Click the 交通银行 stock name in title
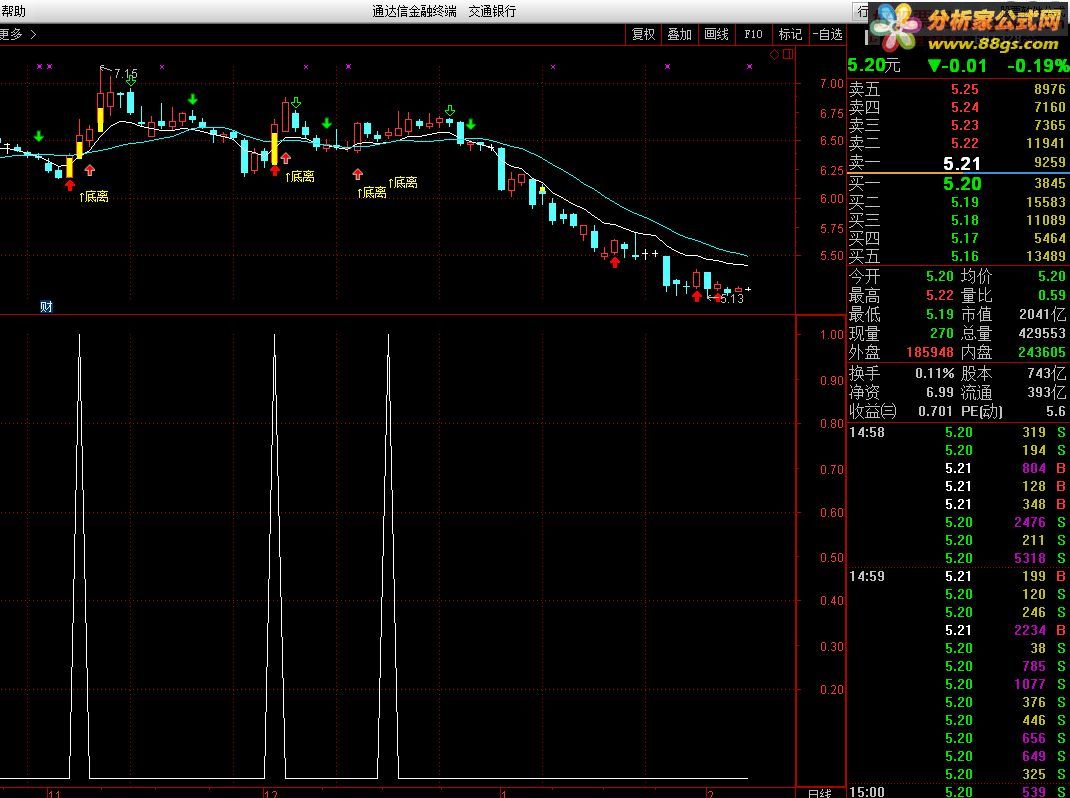Screen dimensions: 1070x798 (x=492, y=11)
